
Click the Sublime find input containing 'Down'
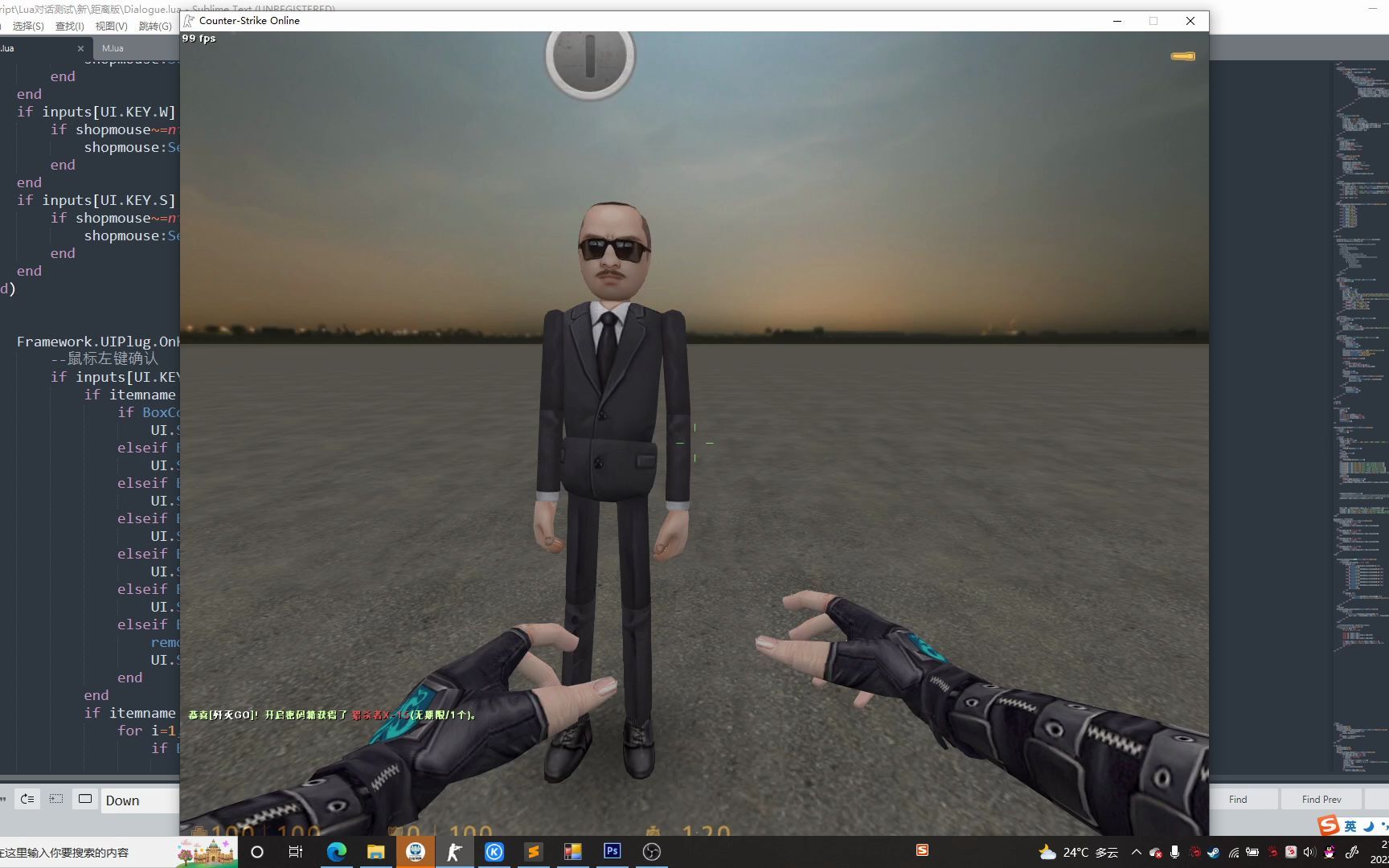click(140, 800)
